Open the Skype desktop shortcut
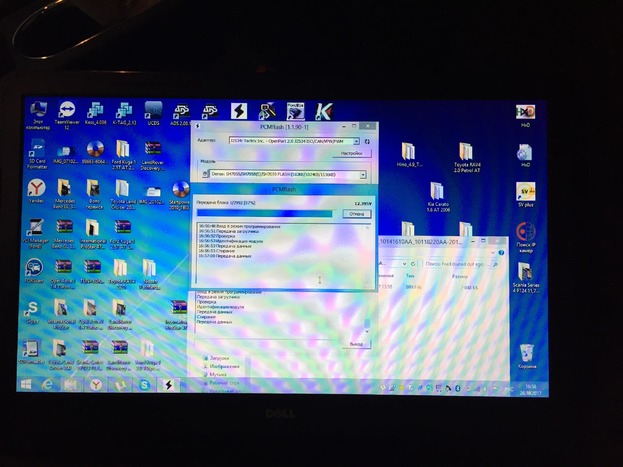 pyautogui.click(x=33, y=311)
